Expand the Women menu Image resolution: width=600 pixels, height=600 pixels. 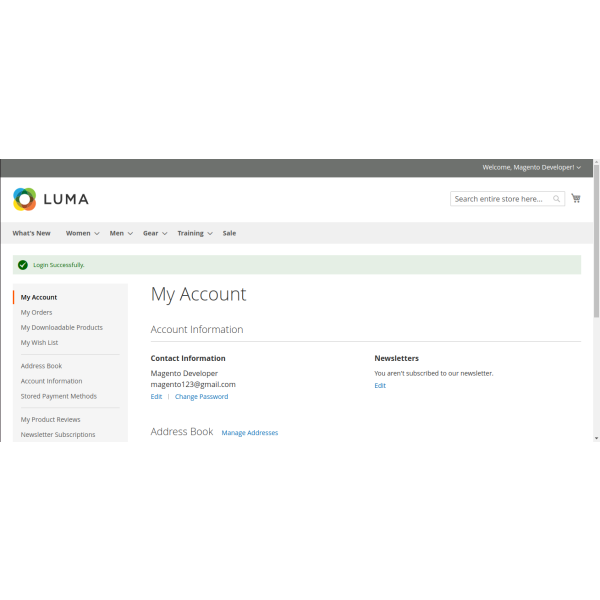click(x=82, y=233)
